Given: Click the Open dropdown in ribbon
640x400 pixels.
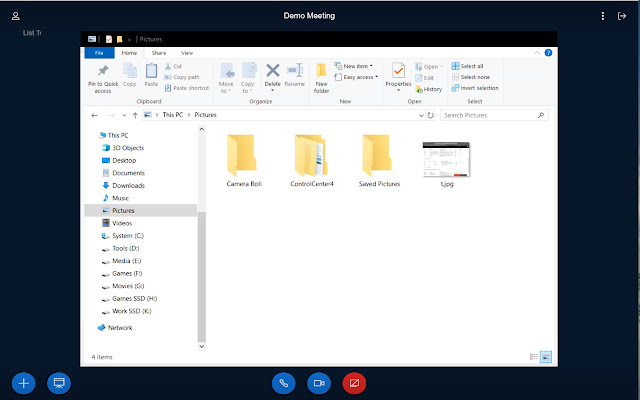Looking at the screenshot, I should [429, 67].
